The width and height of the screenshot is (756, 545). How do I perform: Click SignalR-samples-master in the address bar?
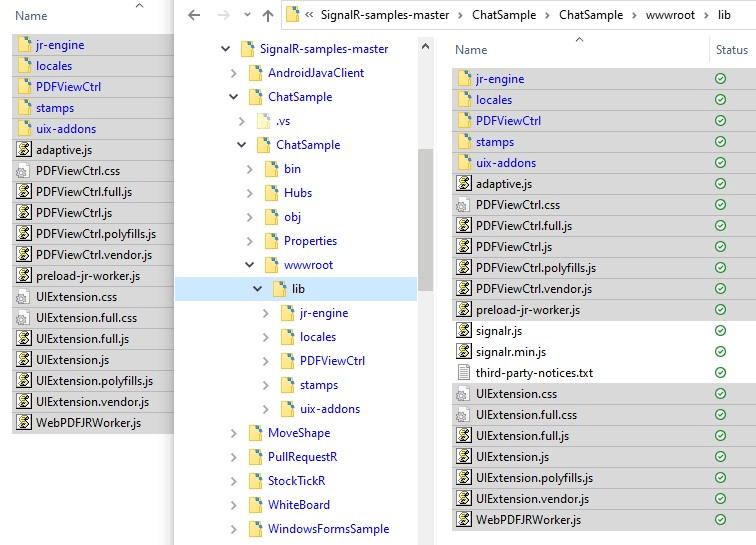tap(385, 15)
